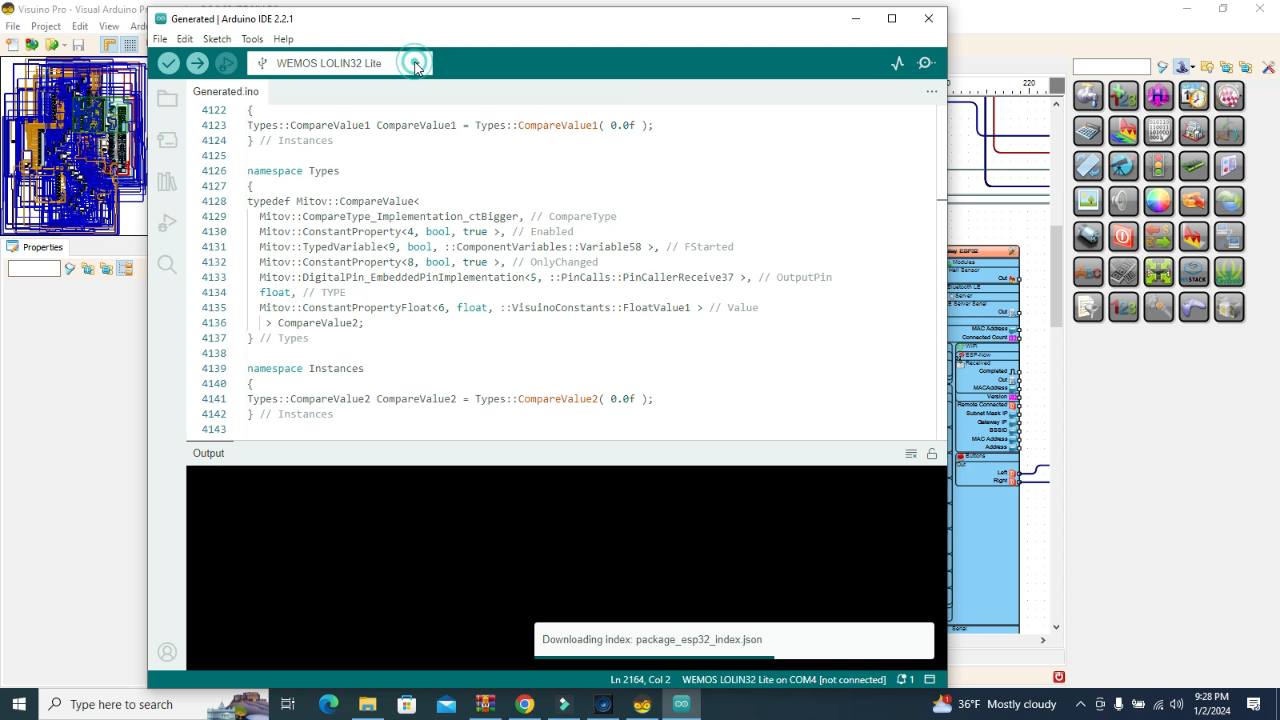Open the Arduino IDE Sketch menu

(217, 39)
